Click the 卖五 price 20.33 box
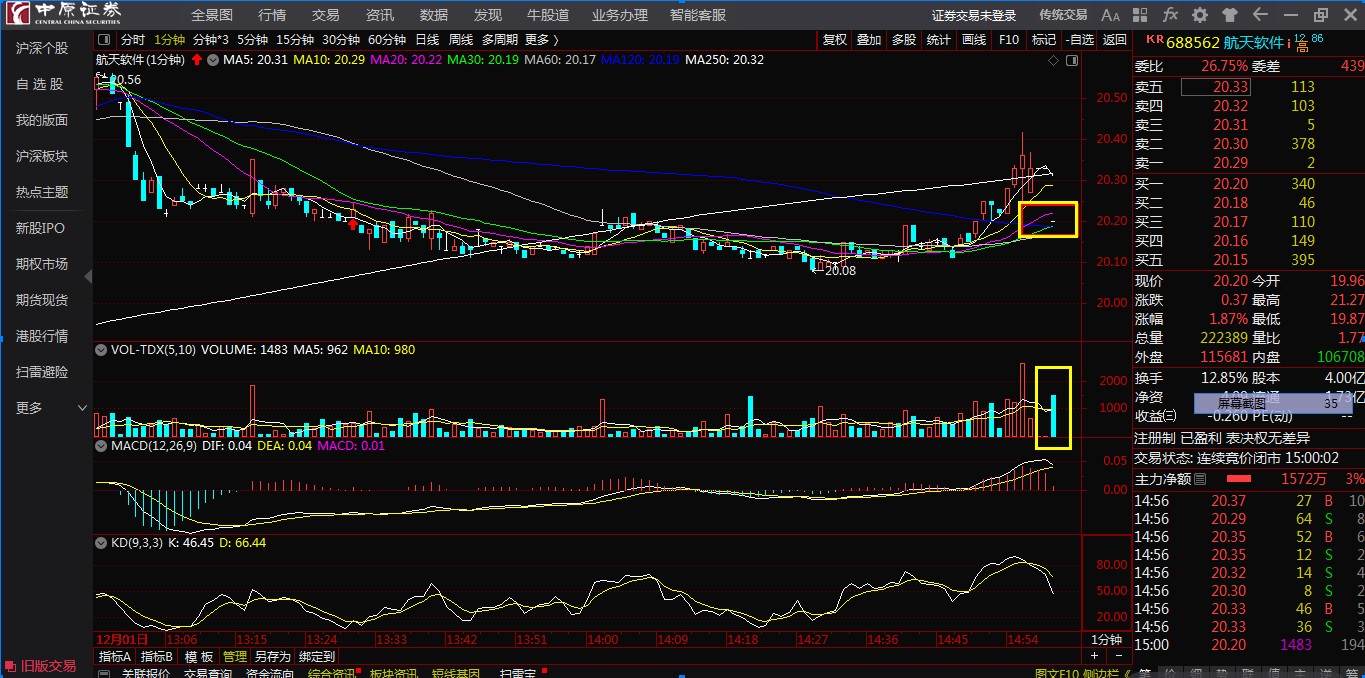The height and width of the screenshot is (678, 1365). click(1215, 86)
